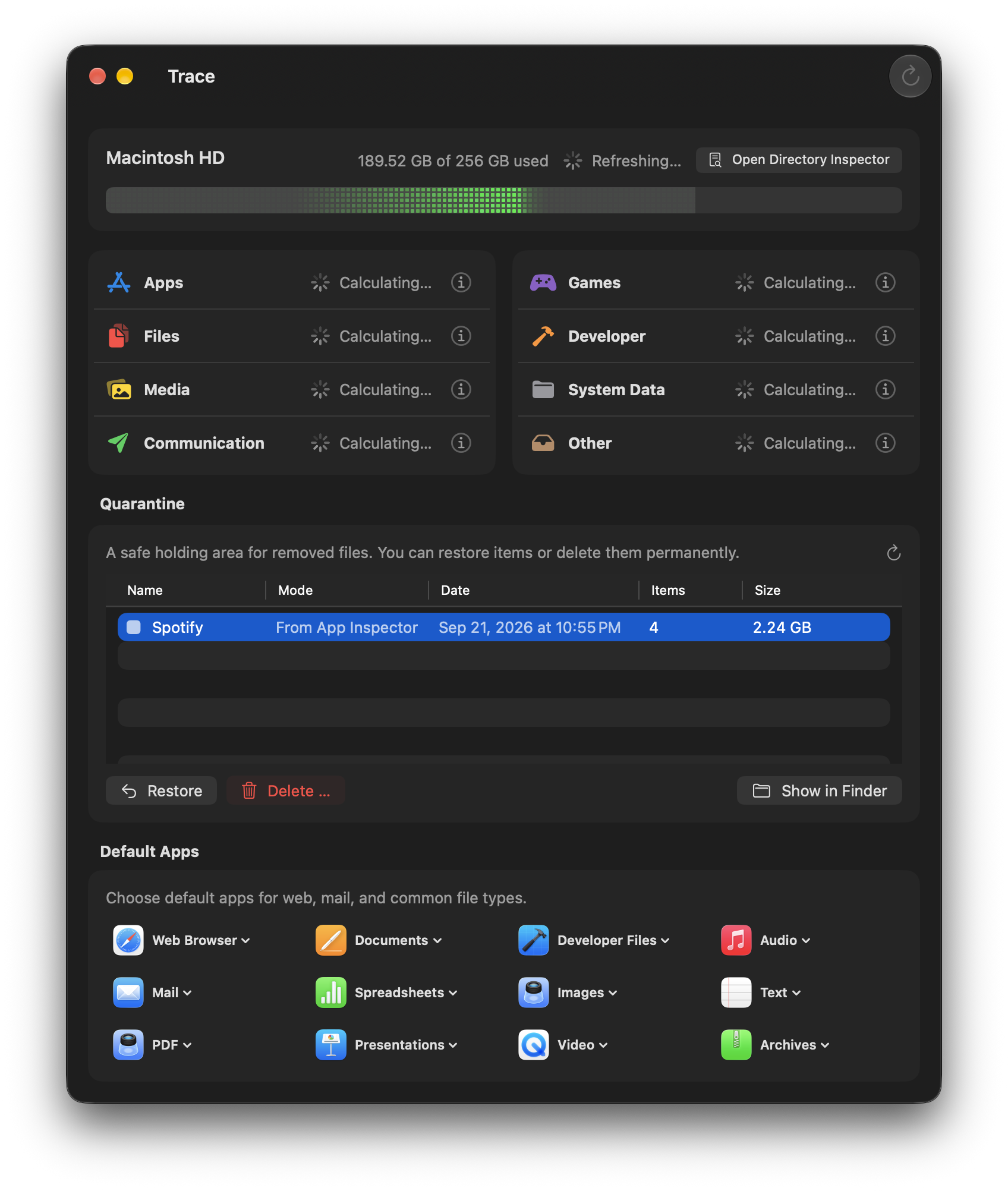The height and width of the screenshot is (1191, 1008).
Task: Click the Macintosh HD storage usage bar
Action: (x=504, y=200)
